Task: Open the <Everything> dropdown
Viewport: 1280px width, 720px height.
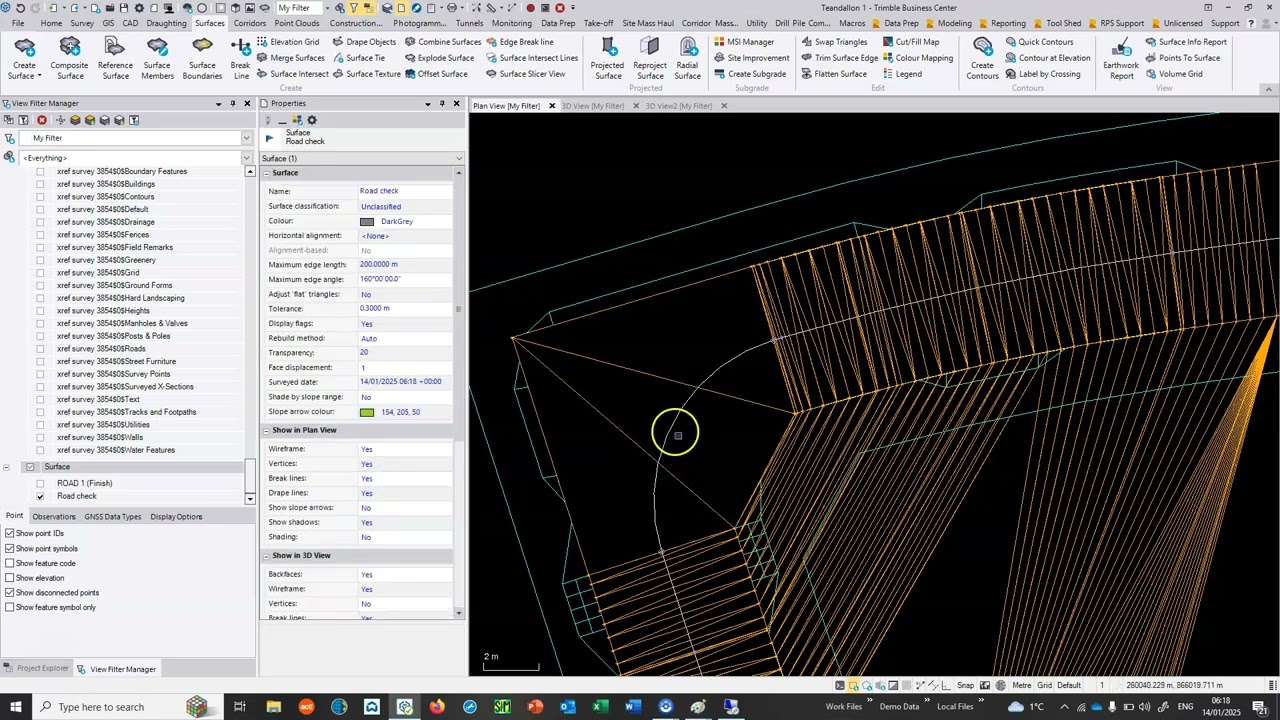Action: coord(246,158)
